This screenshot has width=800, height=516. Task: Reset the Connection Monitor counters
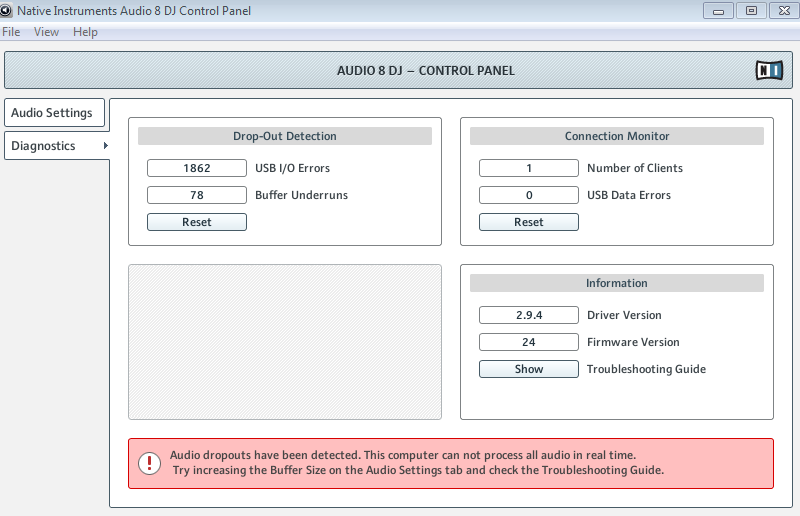click(x=529, y=222)
